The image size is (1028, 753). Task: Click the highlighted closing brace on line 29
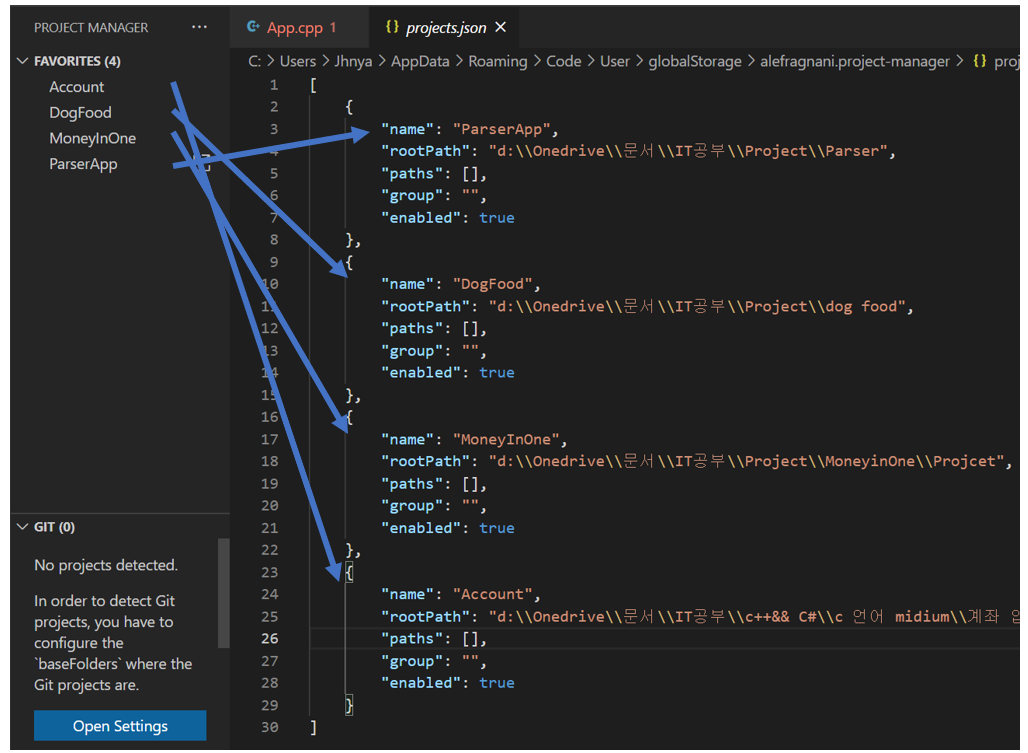(x=349, y=705)
